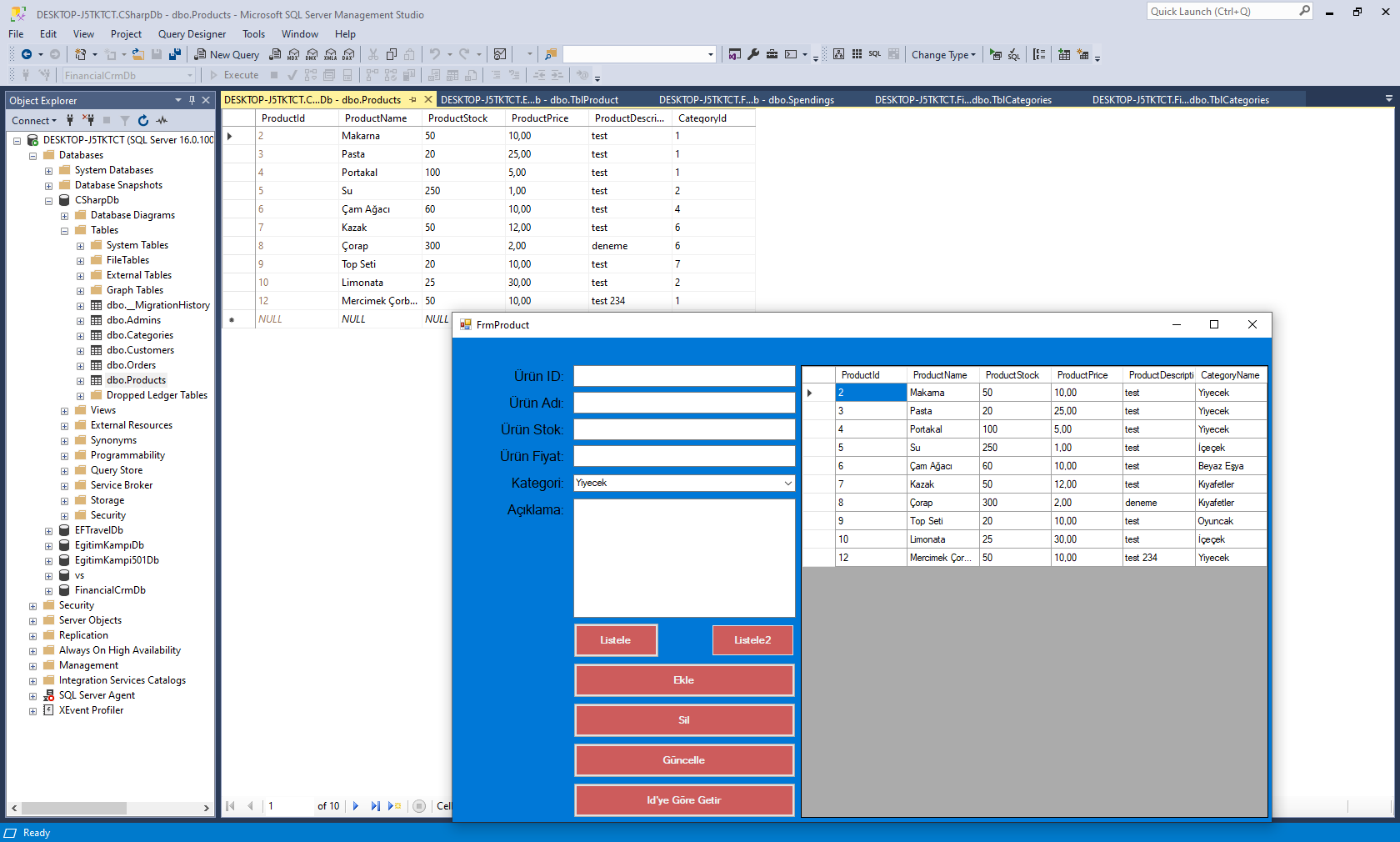Open the Window menu

[x=299, y=34]
